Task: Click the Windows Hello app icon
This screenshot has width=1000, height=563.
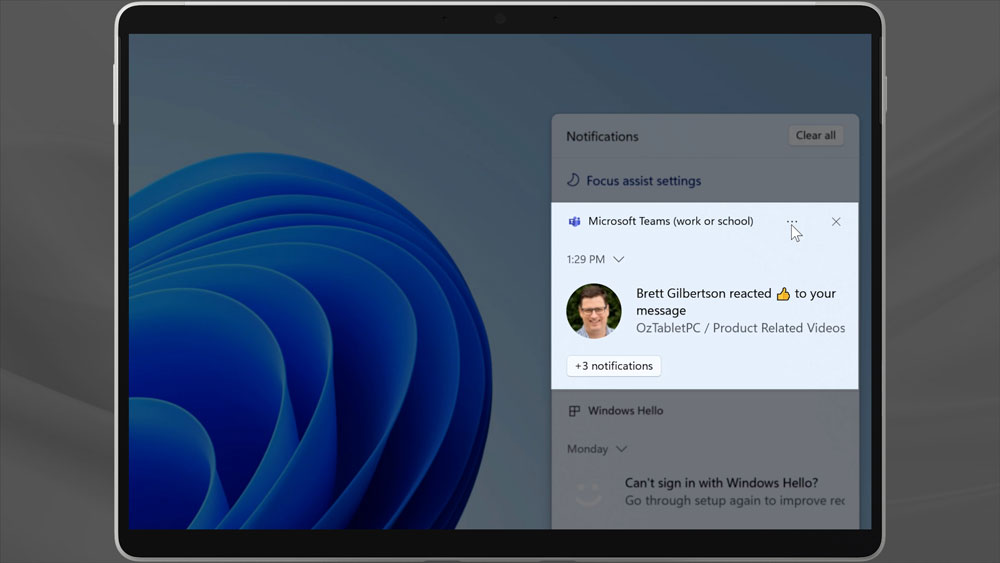Action: 574,411
